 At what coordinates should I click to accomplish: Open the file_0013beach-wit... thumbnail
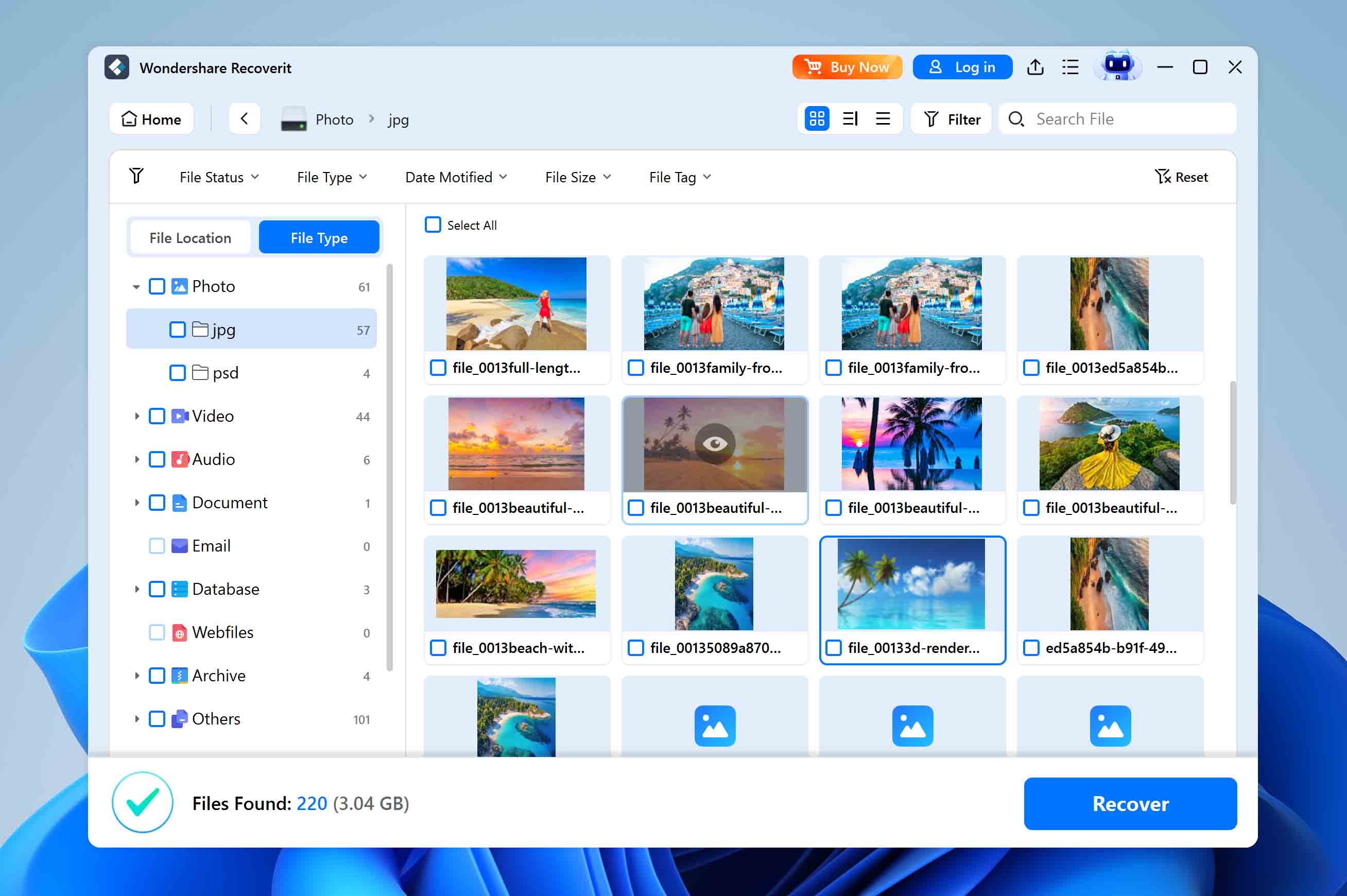tap(516, 583)
